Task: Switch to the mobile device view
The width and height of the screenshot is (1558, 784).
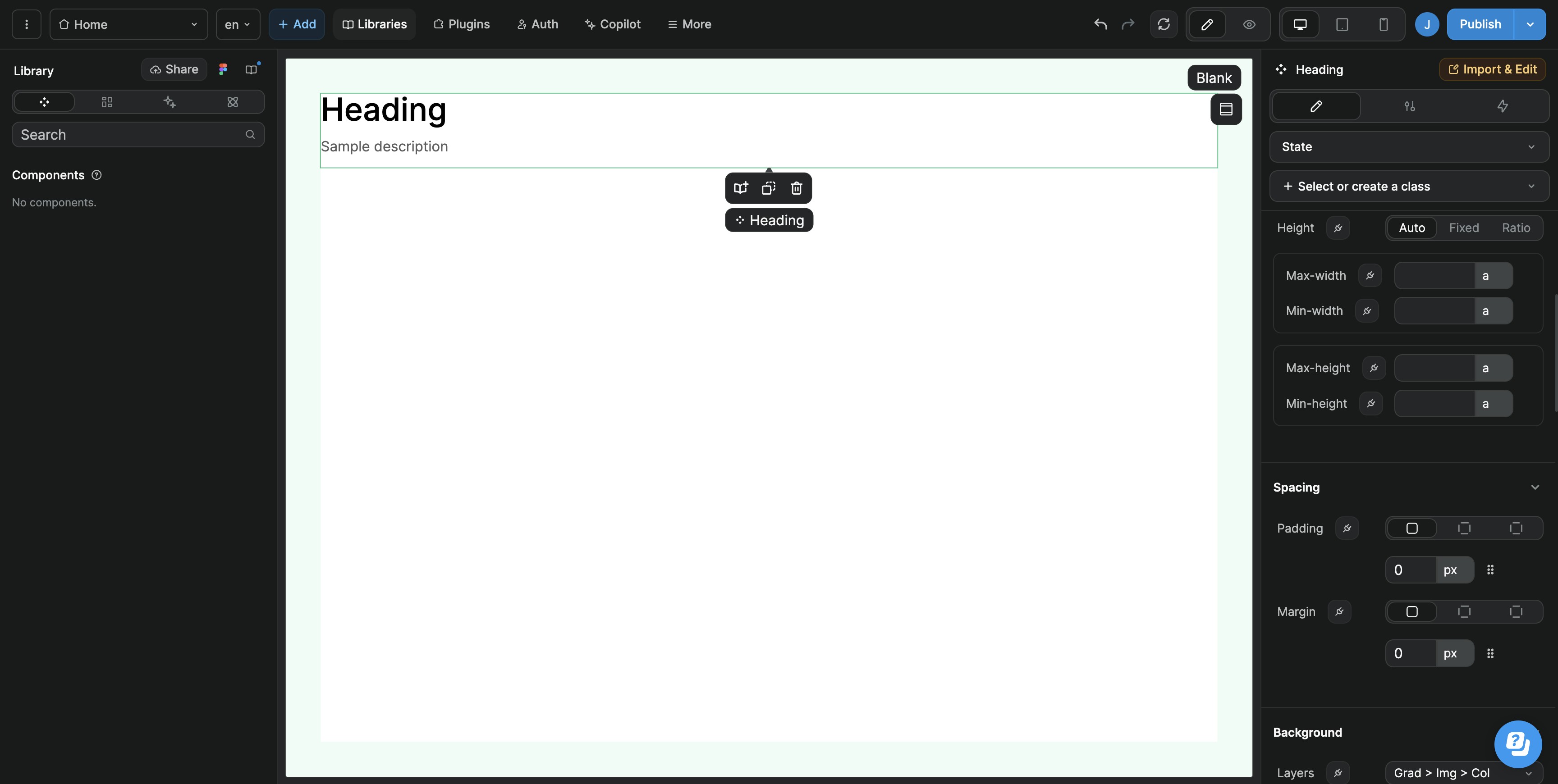Action: click(1383, 24)
